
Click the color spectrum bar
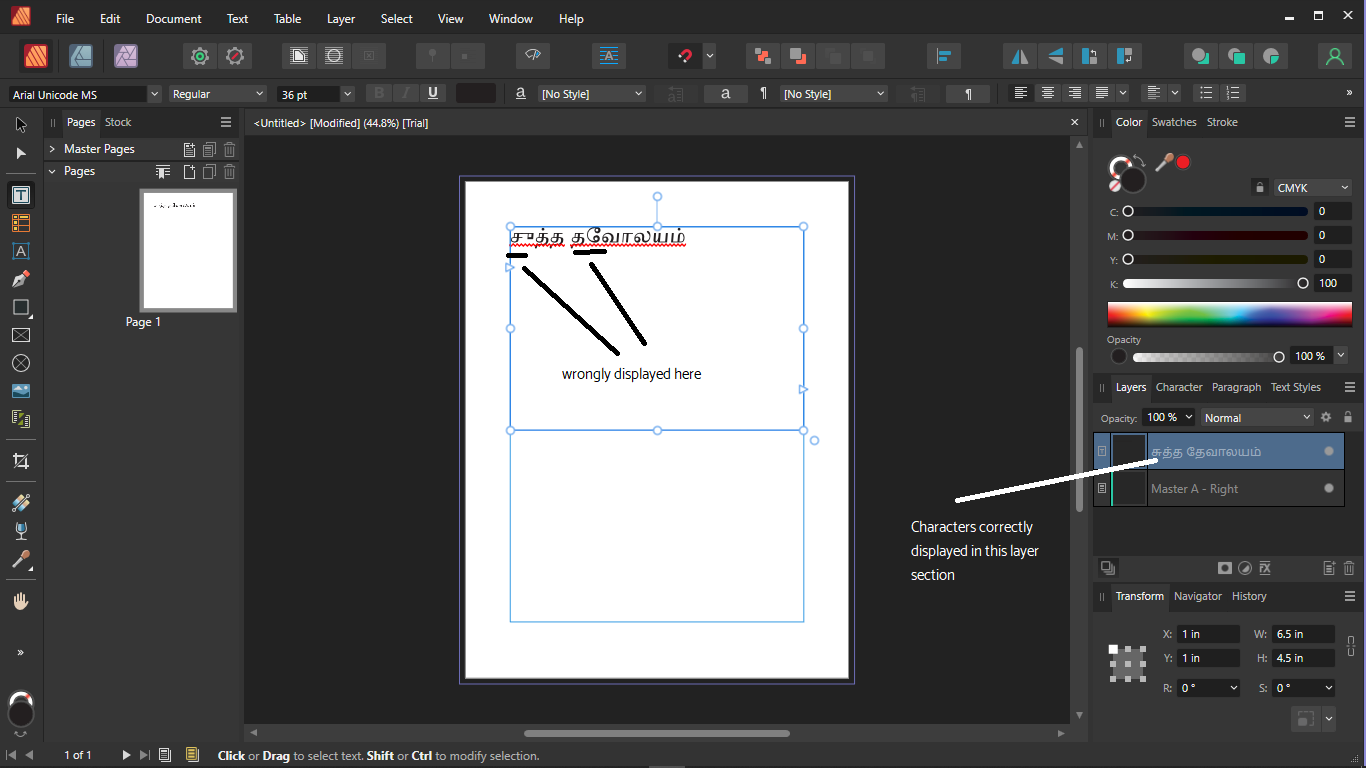tap(1229, 314)
